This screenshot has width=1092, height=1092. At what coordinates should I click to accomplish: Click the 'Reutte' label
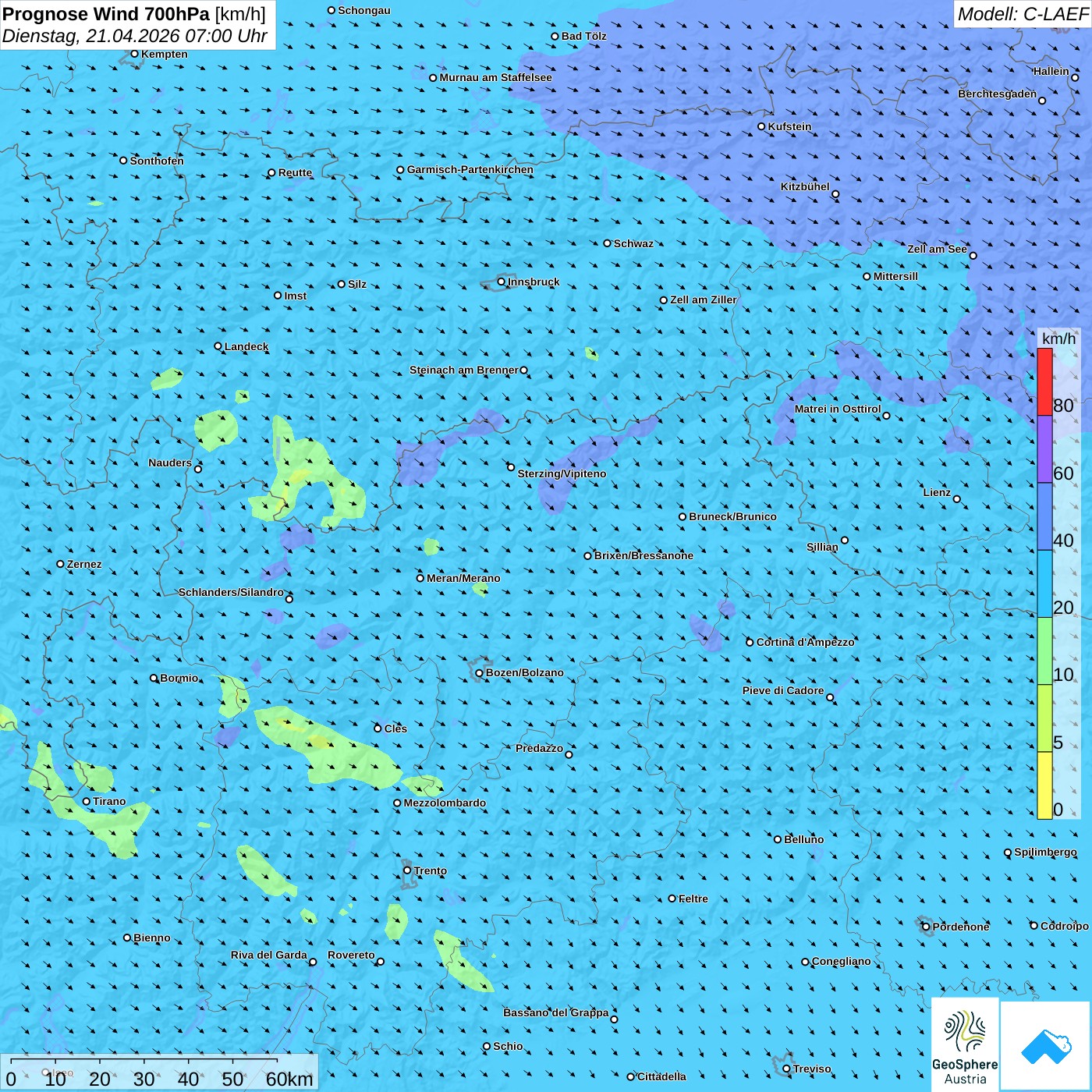295,172
